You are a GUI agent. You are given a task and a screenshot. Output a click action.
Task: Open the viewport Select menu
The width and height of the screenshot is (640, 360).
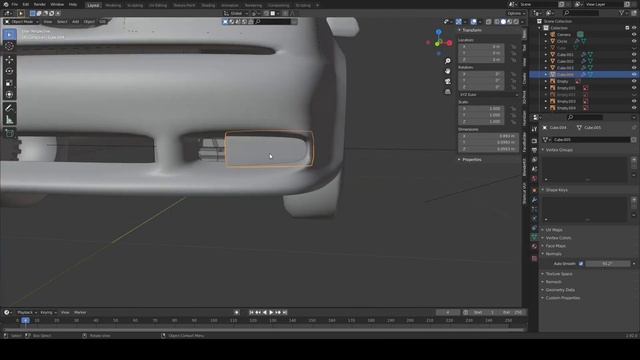tap(62, 22)
